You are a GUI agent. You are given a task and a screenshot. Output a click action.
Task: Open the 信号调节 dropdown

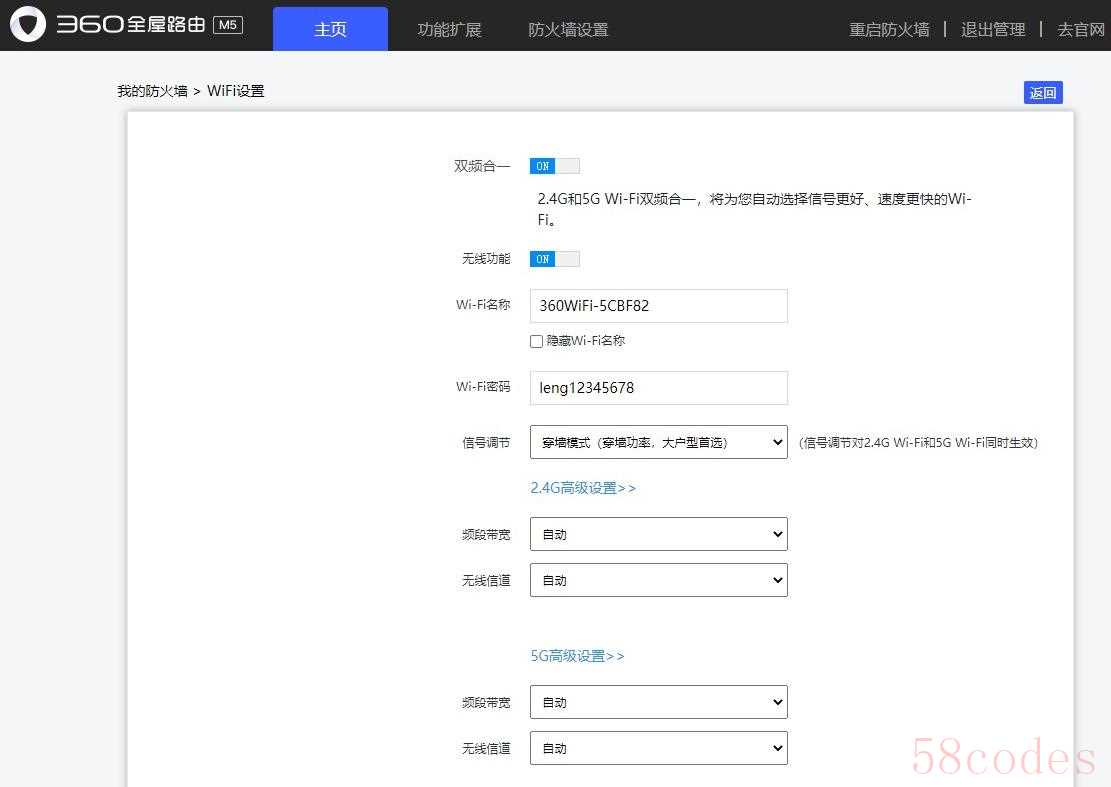pos(658,442)
